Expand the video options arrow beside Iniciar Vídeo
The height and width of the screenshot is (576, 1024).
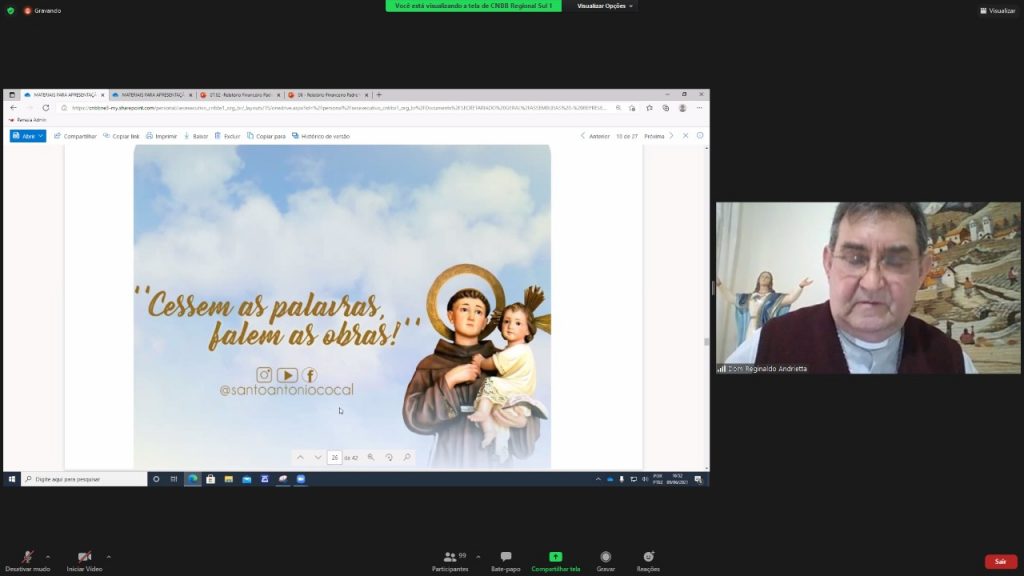(x=108, y=556)
